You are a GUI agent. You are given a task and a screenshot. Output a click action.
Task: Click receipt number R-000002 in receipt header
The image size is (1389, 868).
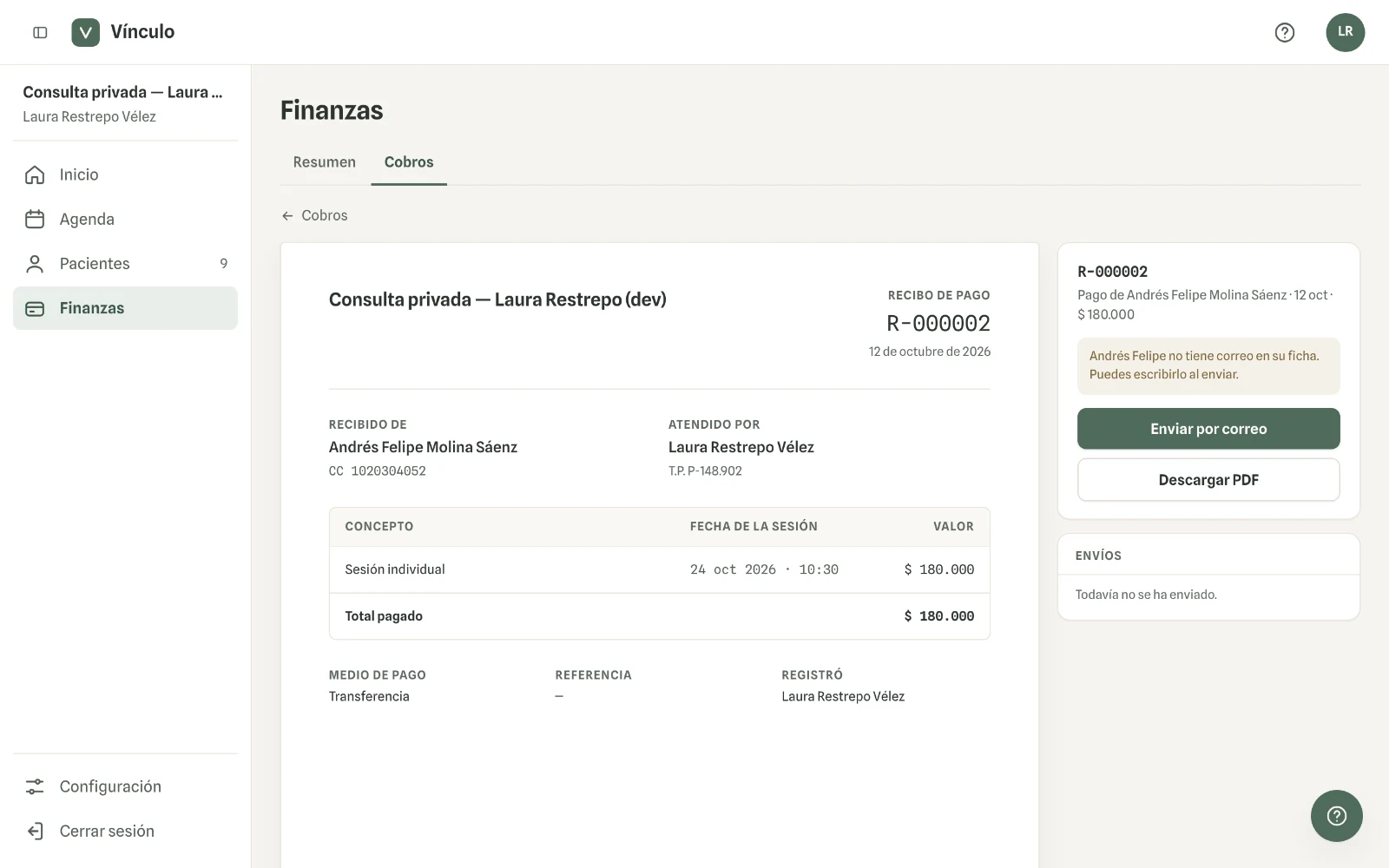938,324
